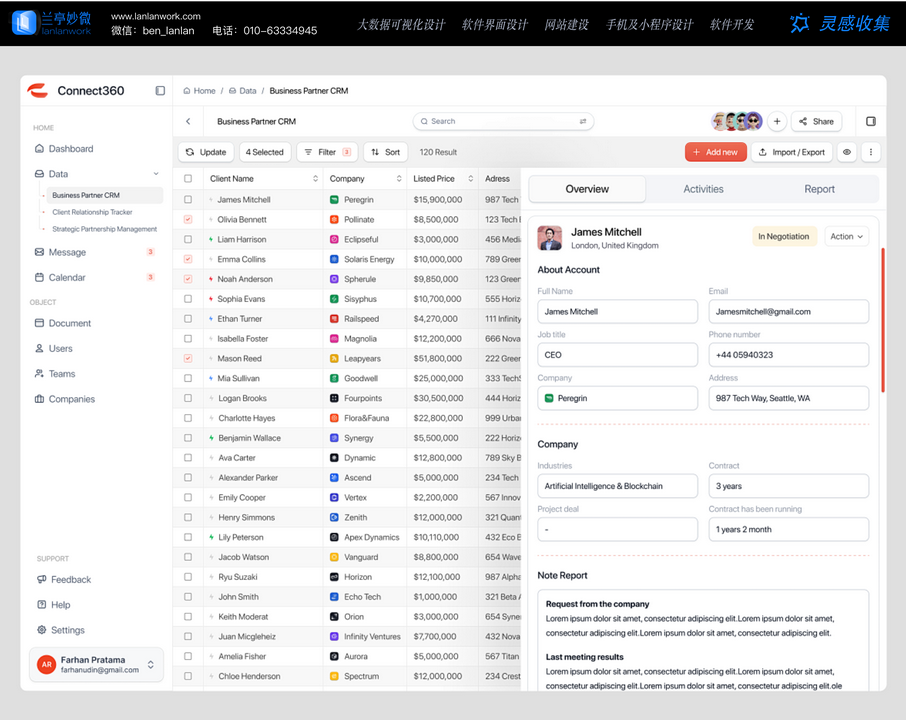This screenshot has width=906, height=720.
Task: Tick the select-all checkbox in the table header
Action: click(188, 179)
